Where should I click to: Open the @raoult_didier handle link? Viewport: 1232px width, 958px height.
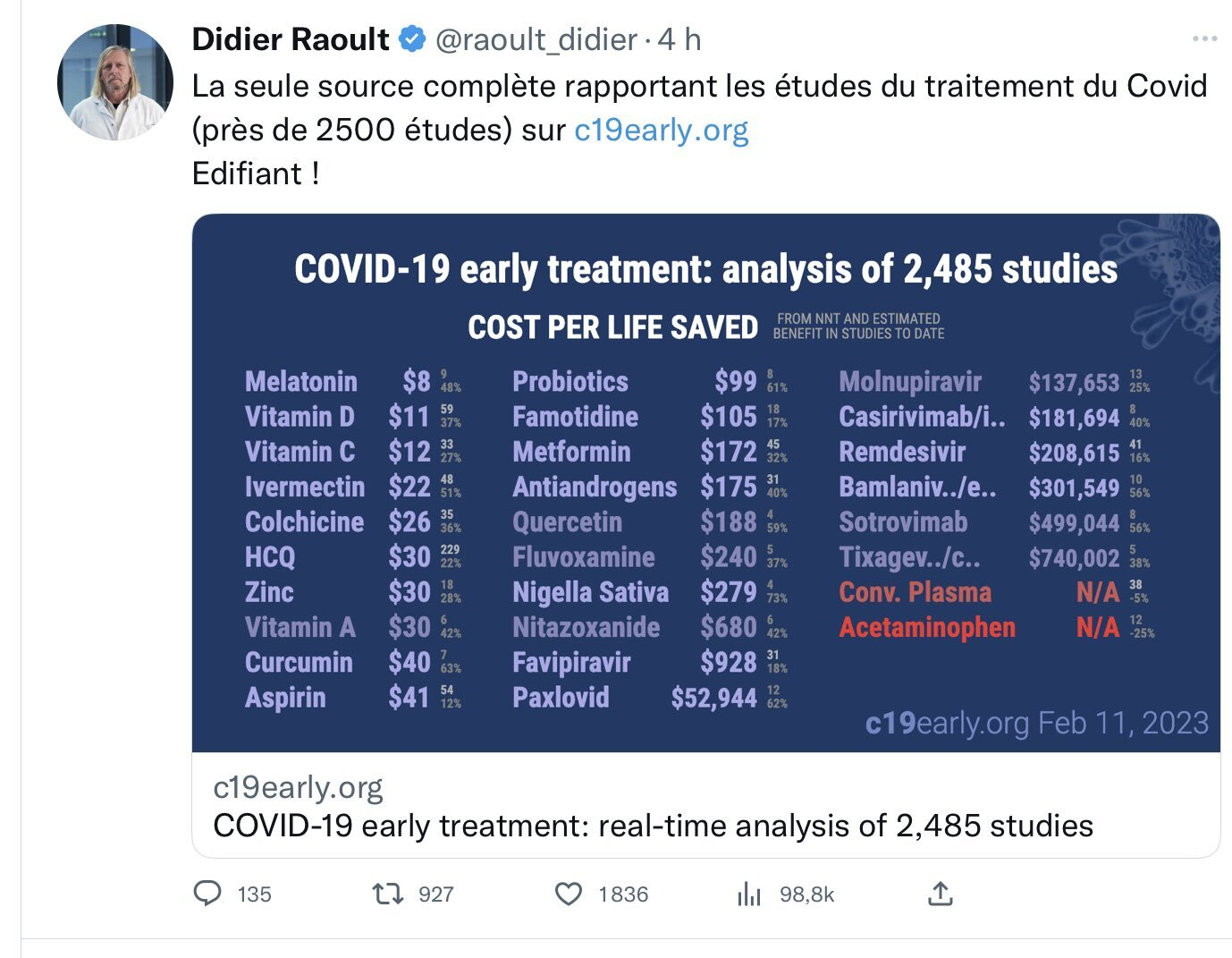pos(536,39)
